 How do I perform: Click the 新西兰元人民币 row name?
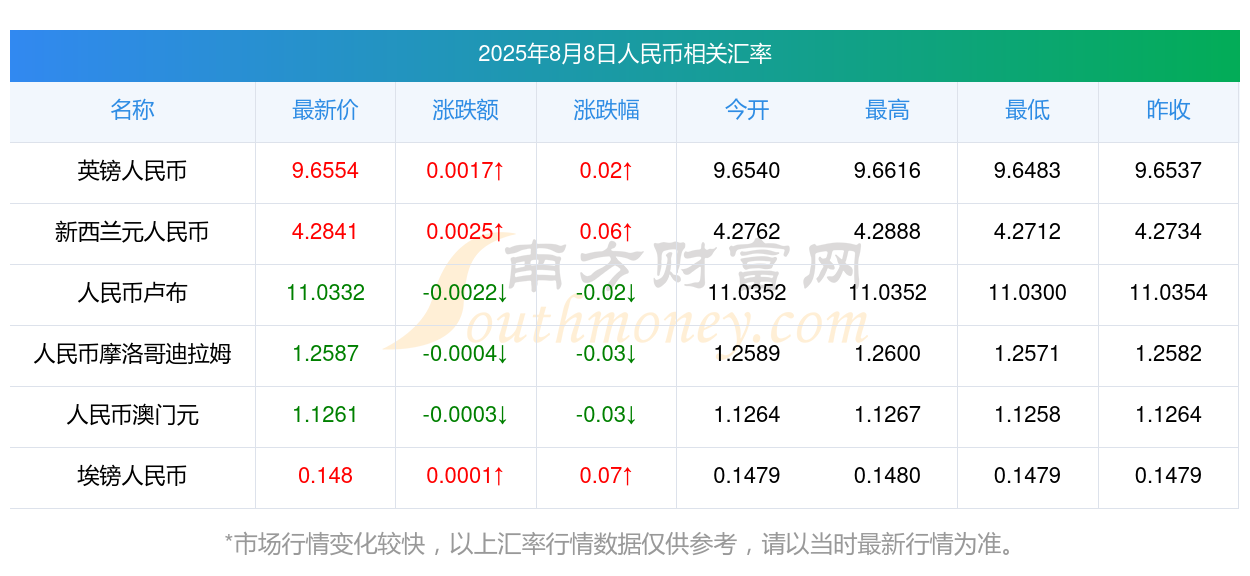[x=132, y=232]
